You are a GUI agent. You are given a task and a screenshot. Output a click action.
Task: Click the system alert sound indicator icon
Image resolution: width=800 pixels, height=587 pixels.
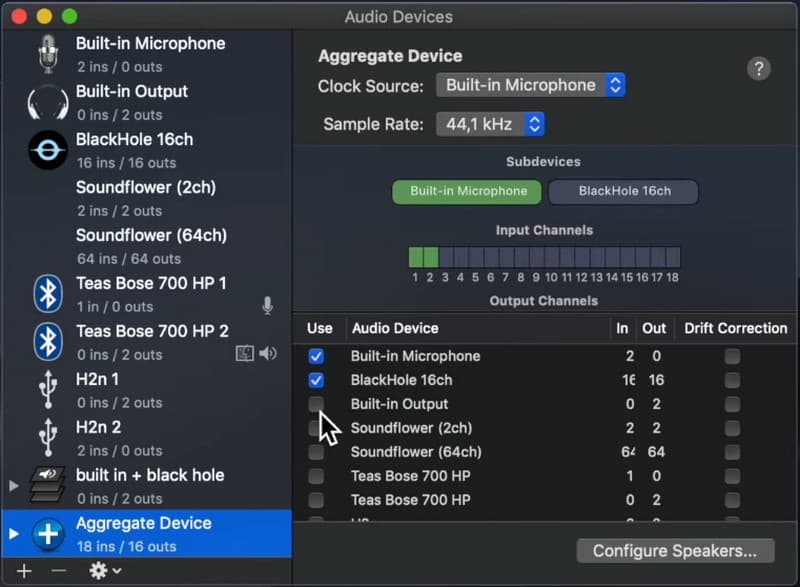coord(244,353)
